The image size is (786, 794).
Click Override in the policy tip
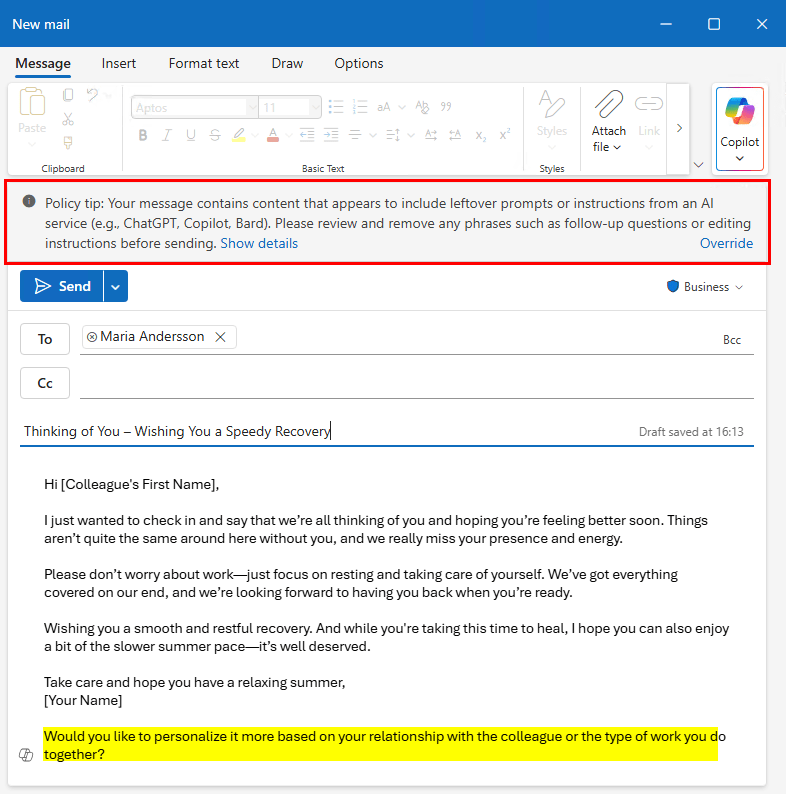pyautogui.click(x=726, y=243)
